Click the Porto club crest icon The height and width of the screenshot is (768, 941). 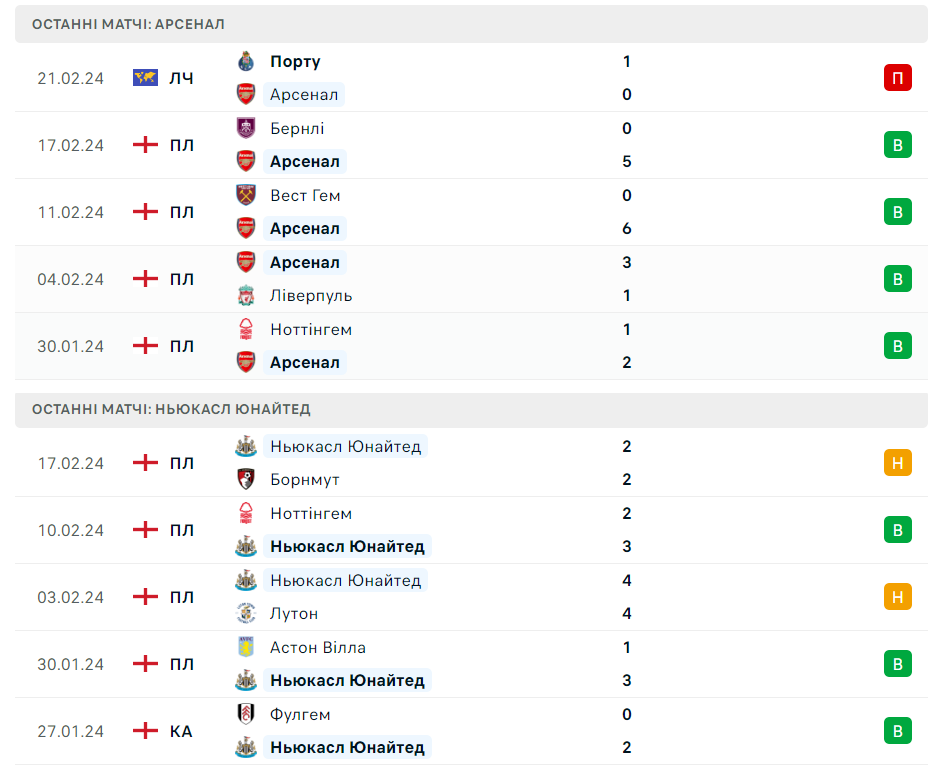246,61
